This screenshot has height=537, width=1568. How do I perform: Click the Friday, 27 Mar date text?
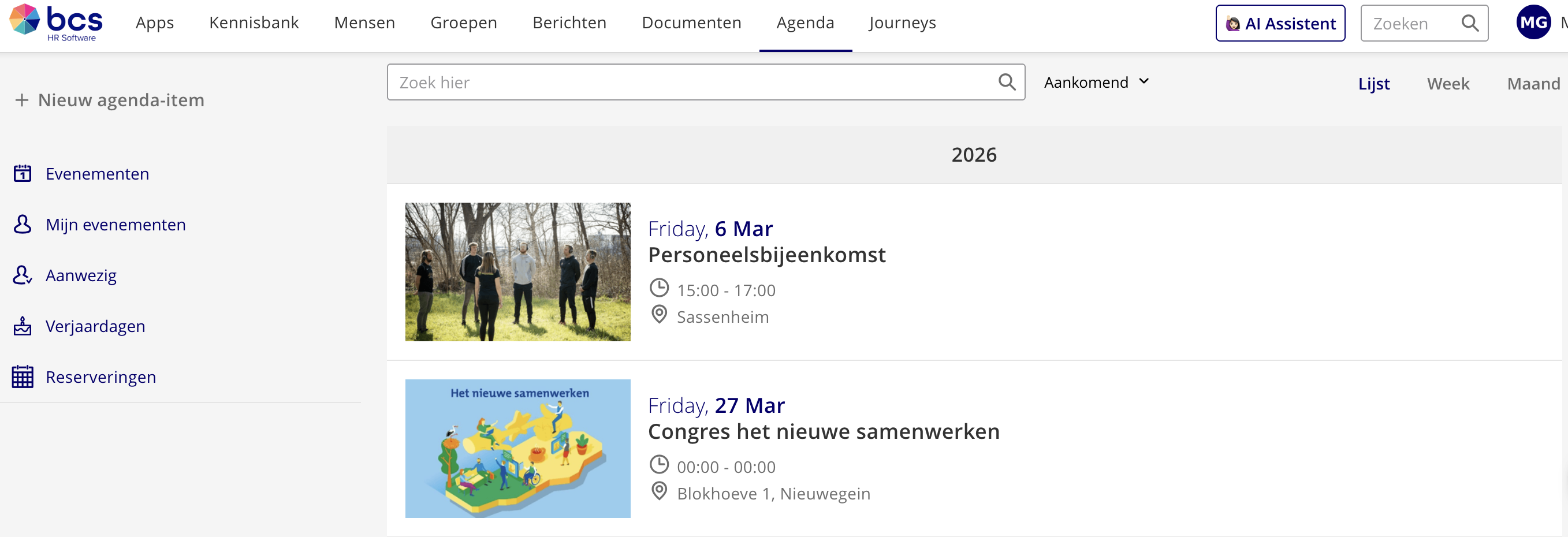(717, 405)
